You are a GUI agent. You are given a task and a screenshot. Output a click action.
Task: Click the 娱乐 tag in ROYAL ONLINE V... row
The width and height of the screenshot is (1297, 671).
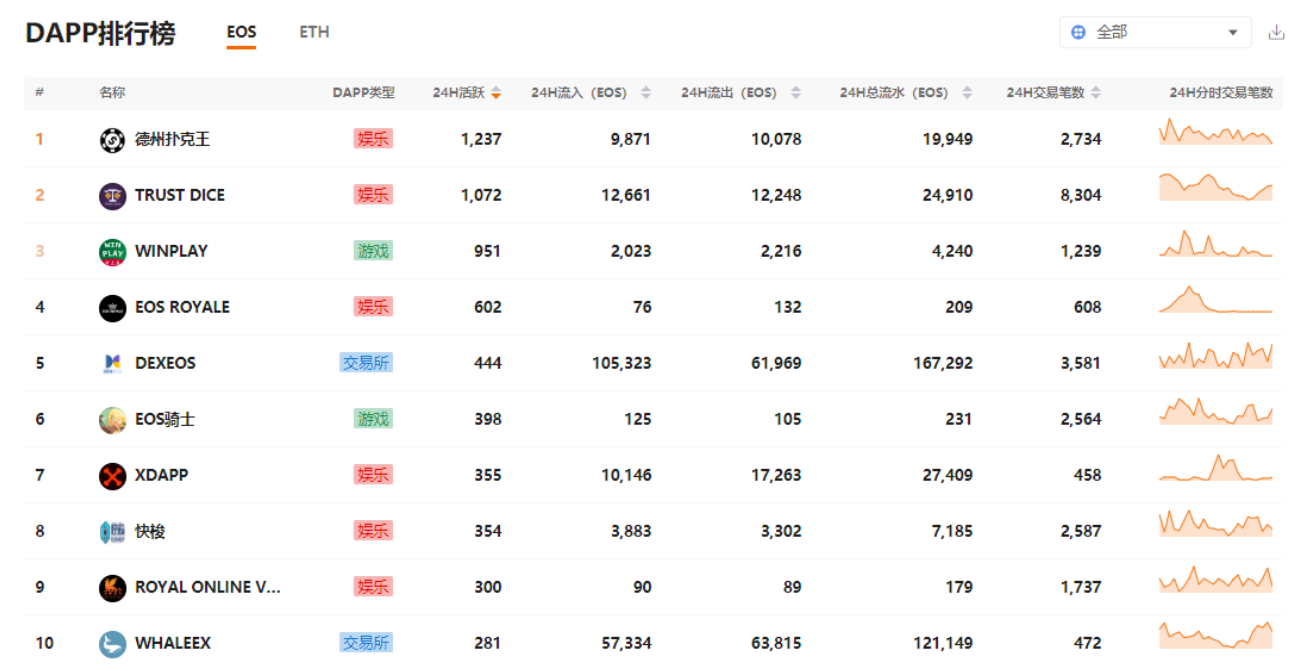(373, 588)
